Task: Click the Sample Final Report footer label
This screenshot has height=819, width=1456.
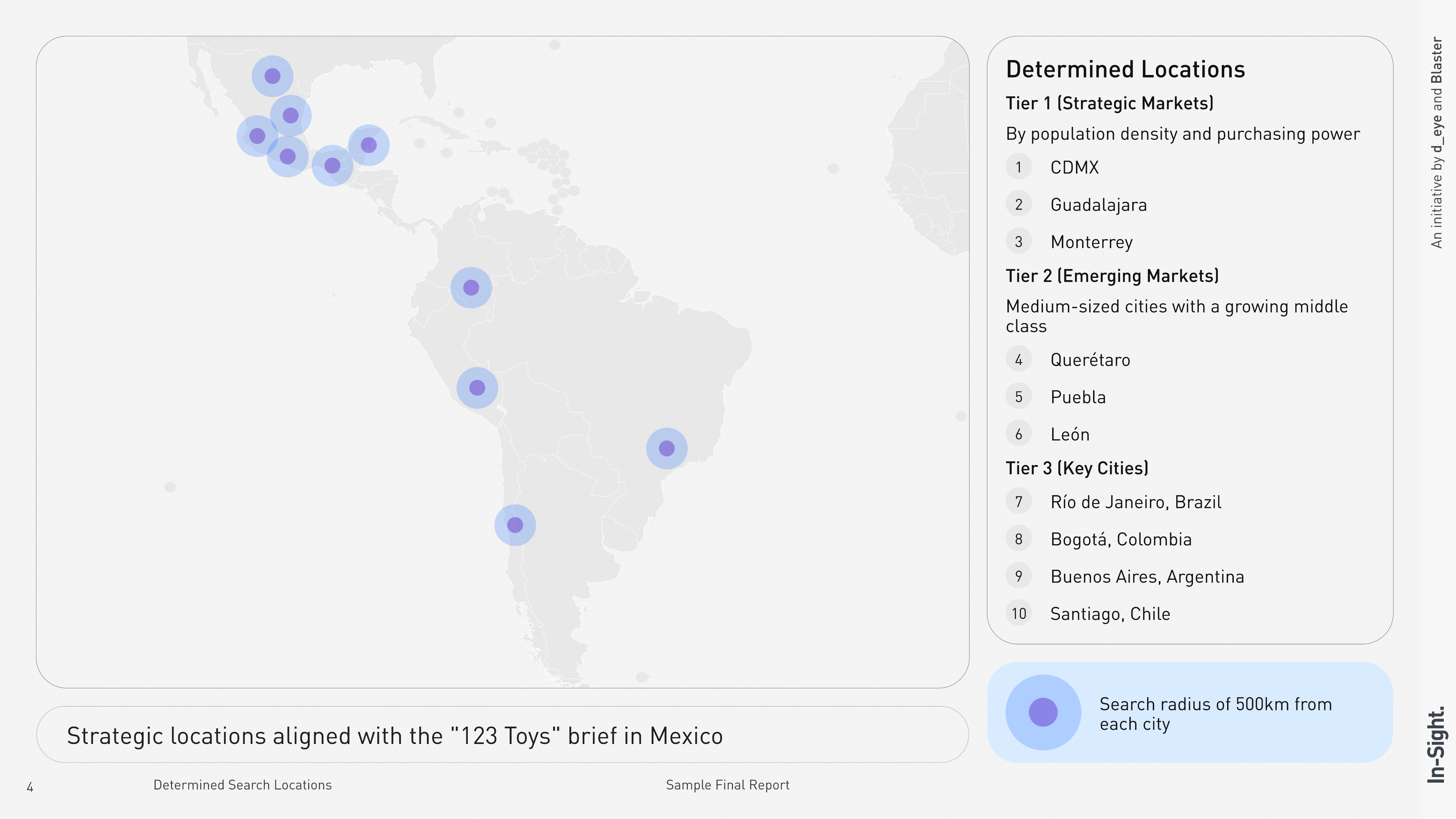Action: tap(727, 785)
